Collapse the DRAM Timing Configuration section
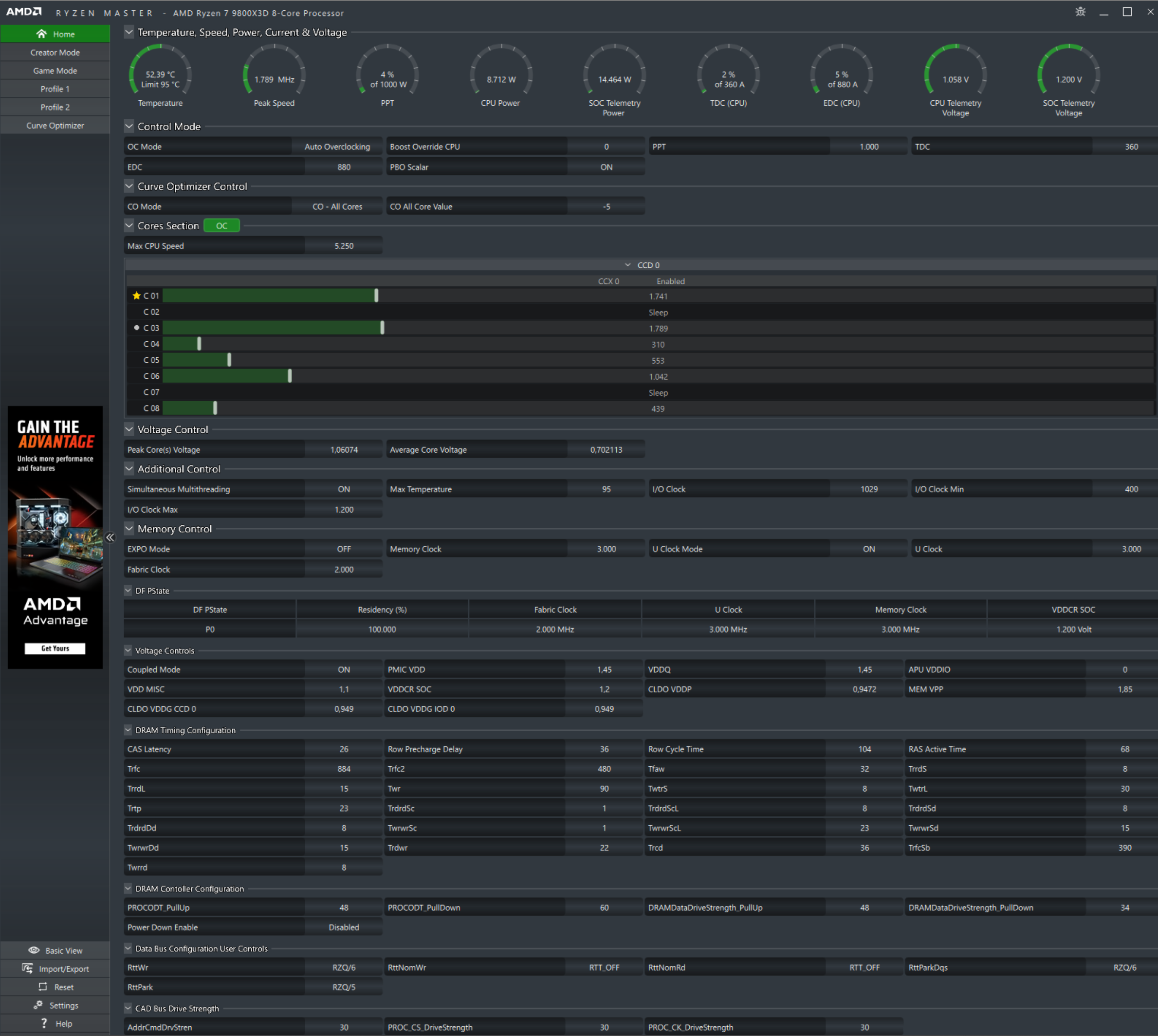The image size is (1158, 1036). coord(128,730)
